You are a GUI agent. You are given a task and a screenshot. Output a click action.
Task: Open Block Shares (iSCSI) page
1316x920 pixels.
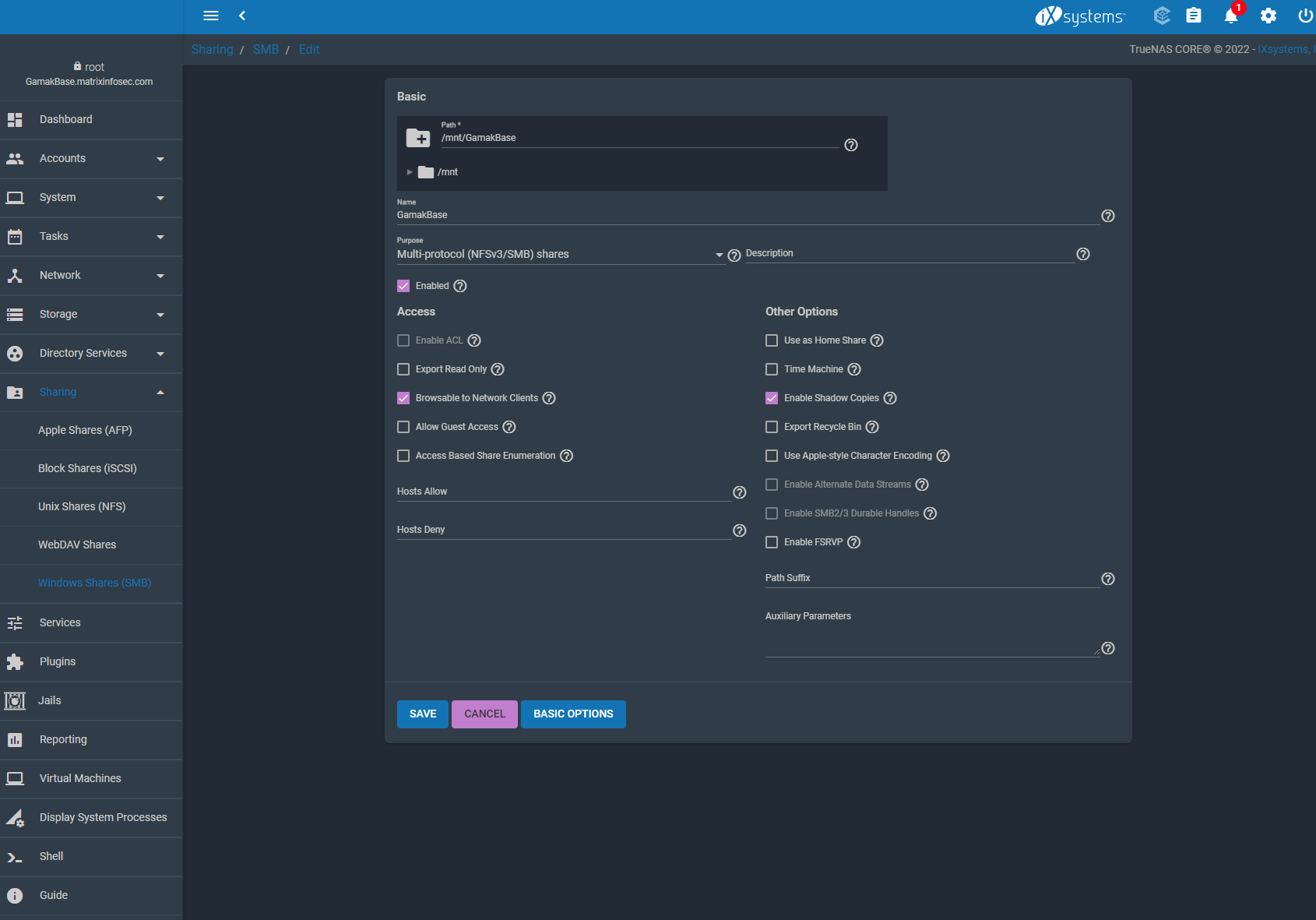click(91, 469)
